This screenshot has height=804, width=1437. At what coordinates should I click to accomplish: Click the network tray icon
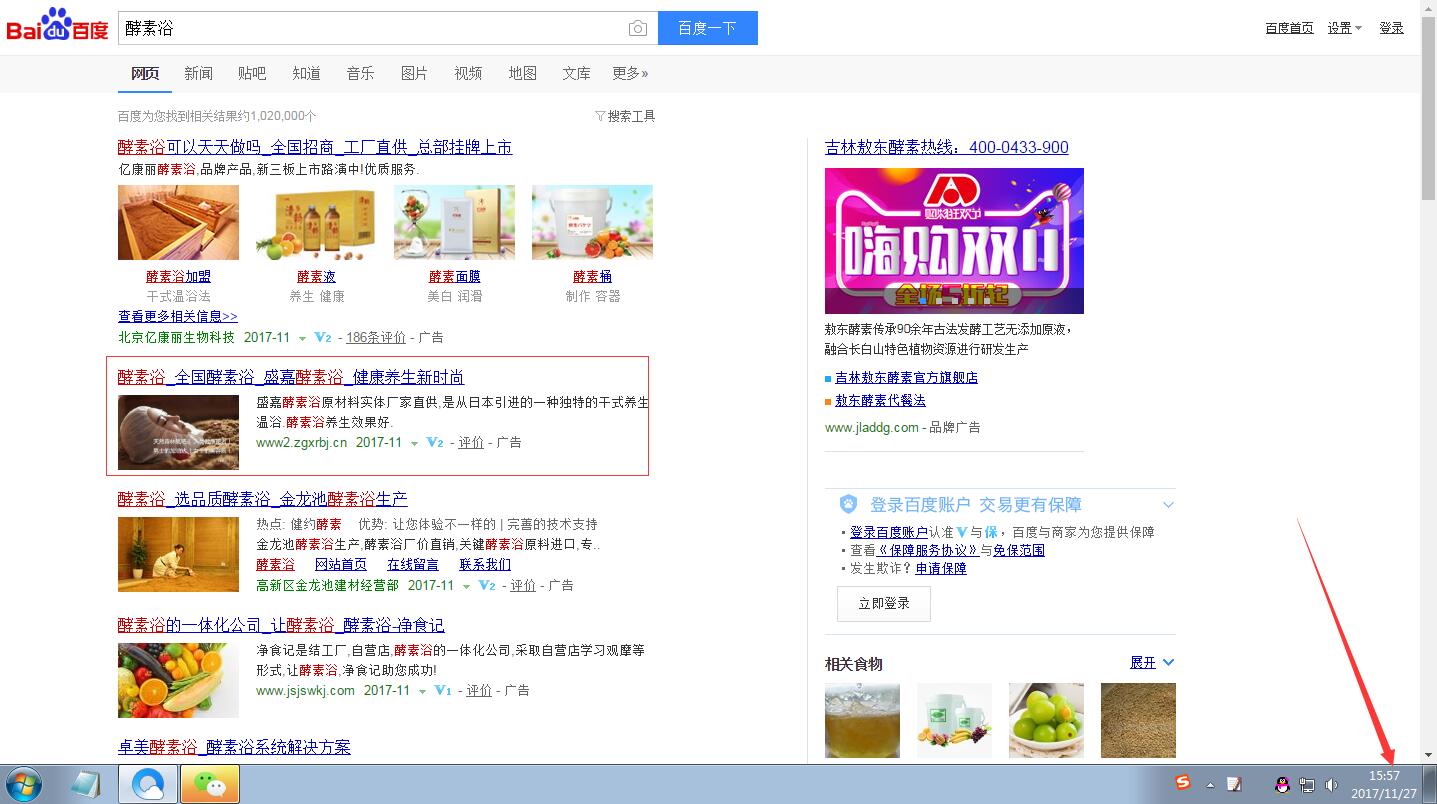(1307, 785)
